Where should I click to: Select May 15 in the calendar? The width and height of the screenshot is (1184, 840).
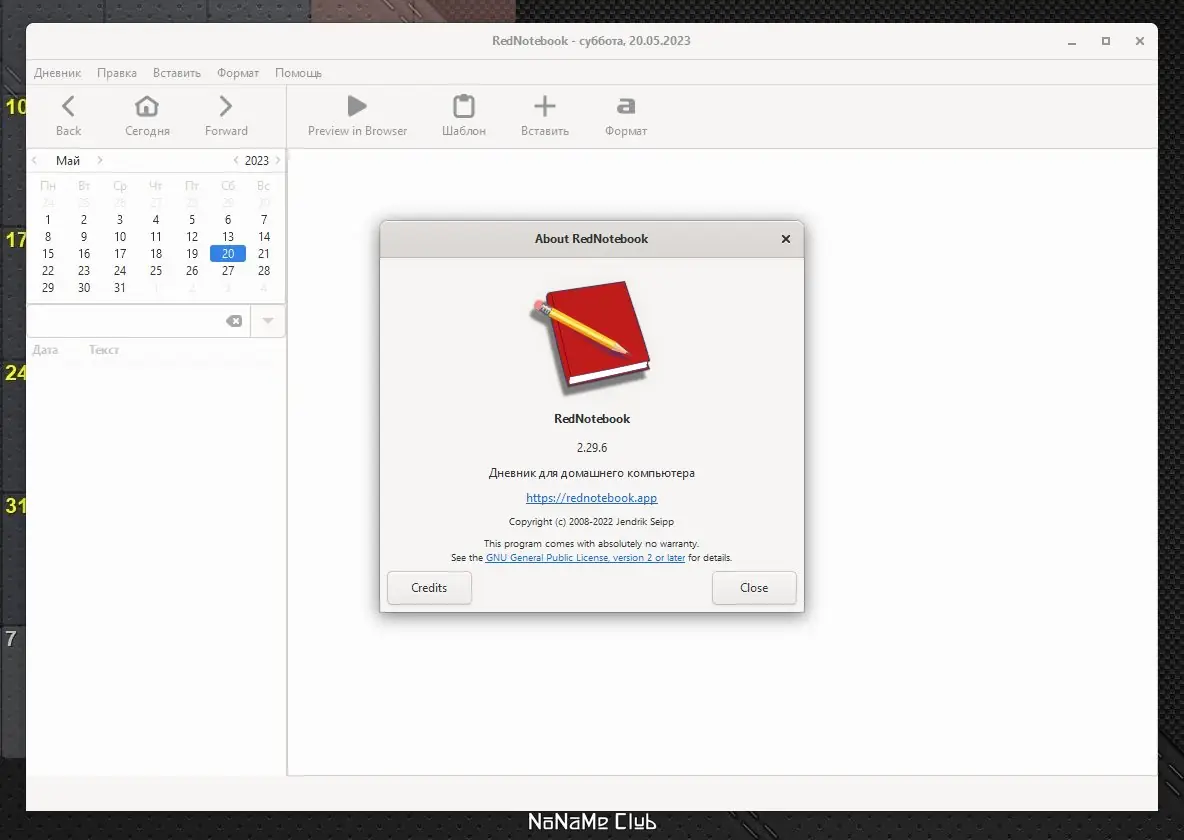tap(48, 254)
